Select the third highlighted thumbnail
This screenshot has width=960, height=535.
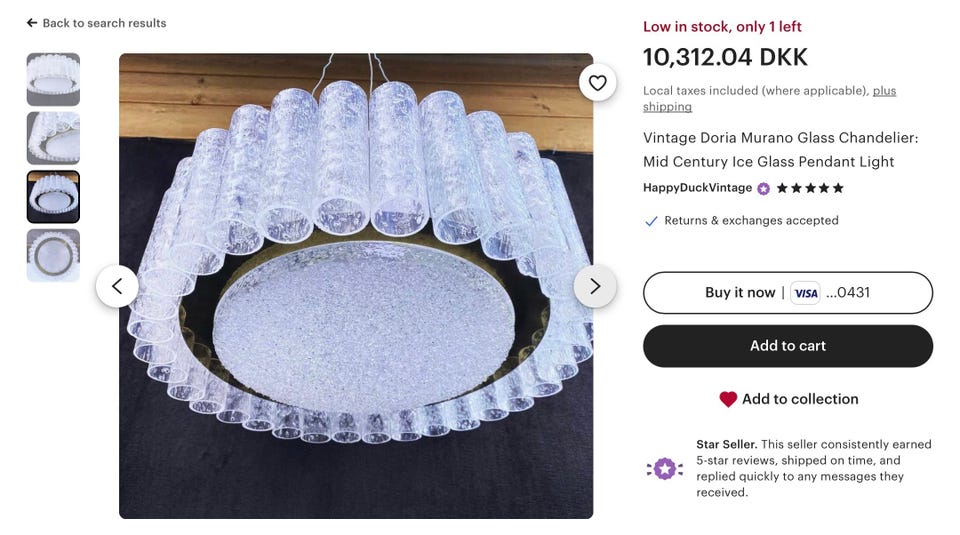pos(53,197)
